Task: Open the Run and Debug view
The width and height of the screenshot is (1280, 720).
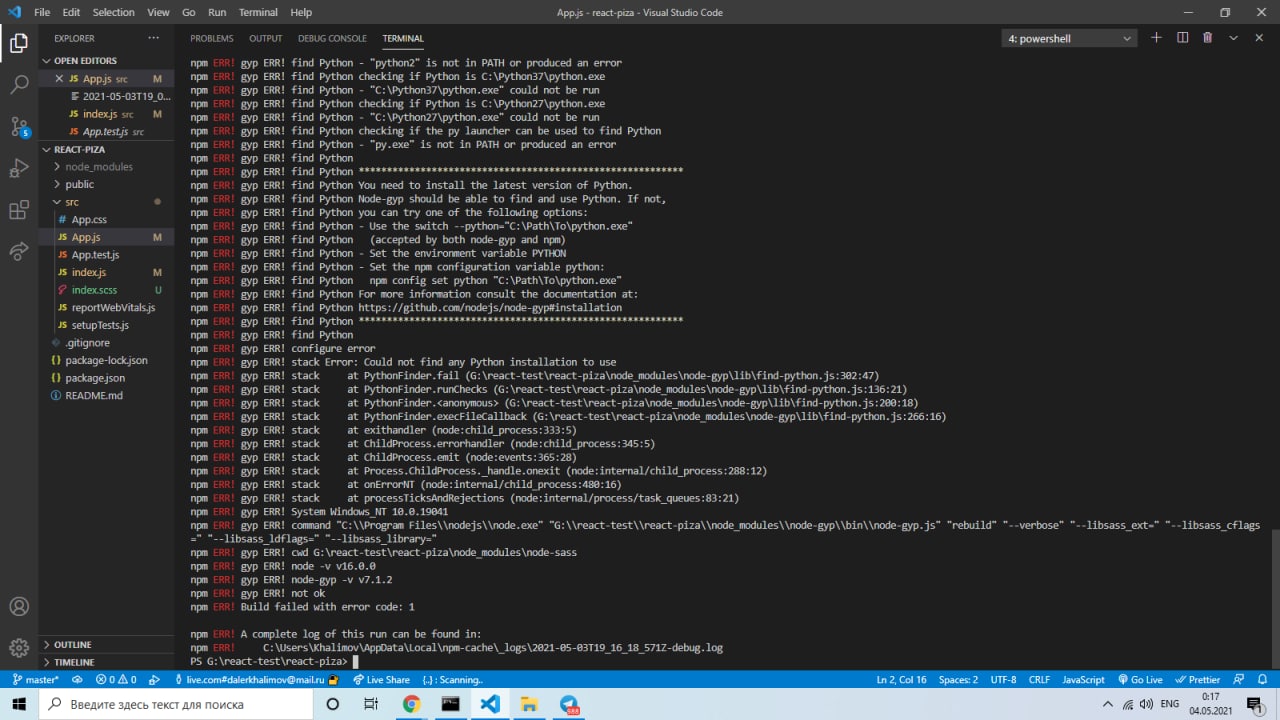Action: click(19, 168)
